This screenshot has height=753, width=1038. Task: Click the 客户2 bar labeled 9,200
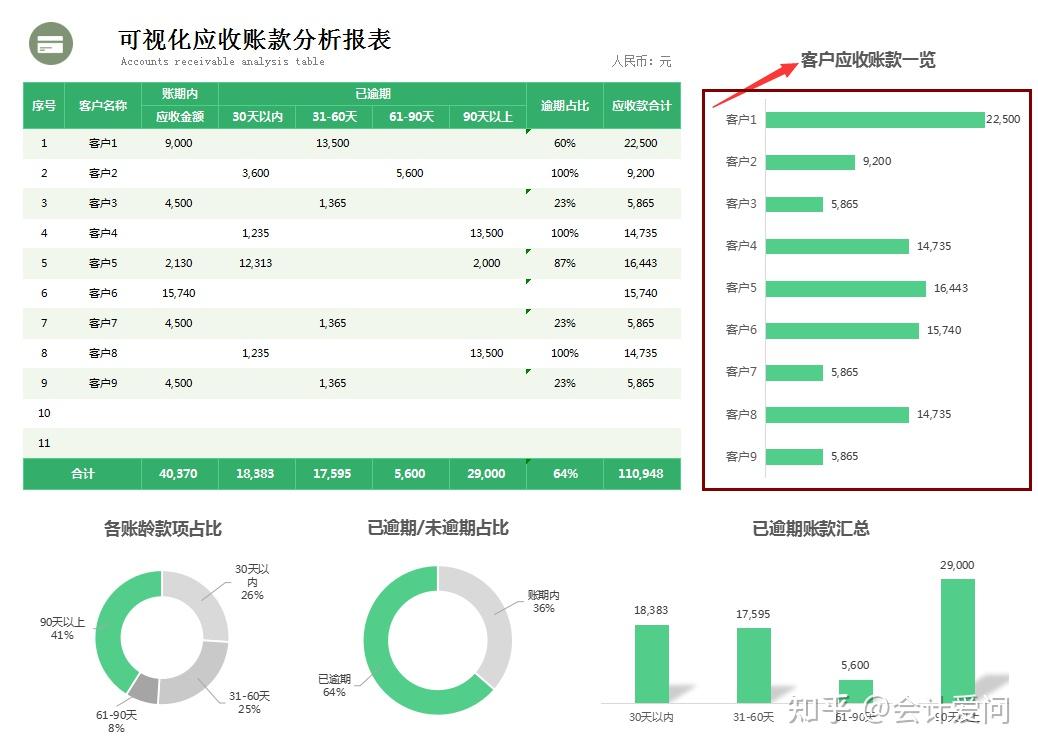pyautogui.click(x=810, y=162)
